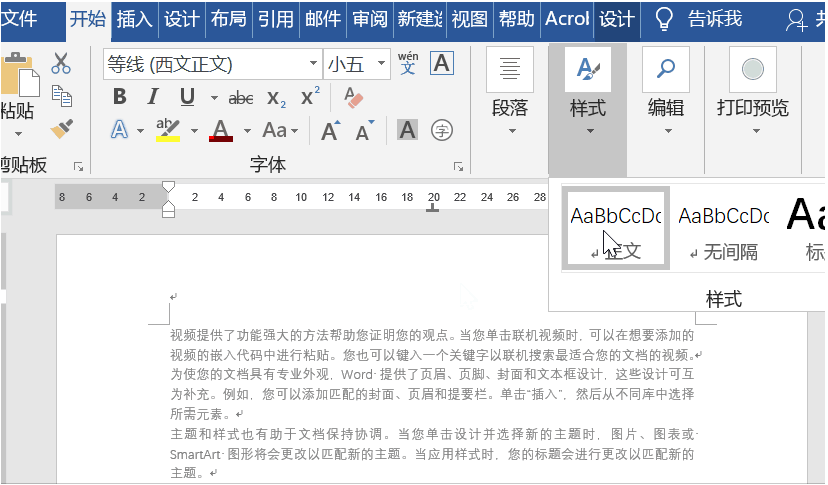Click the Format Painter brush icon
Viewport: 828px width, 485px height.
click(61, 128)
